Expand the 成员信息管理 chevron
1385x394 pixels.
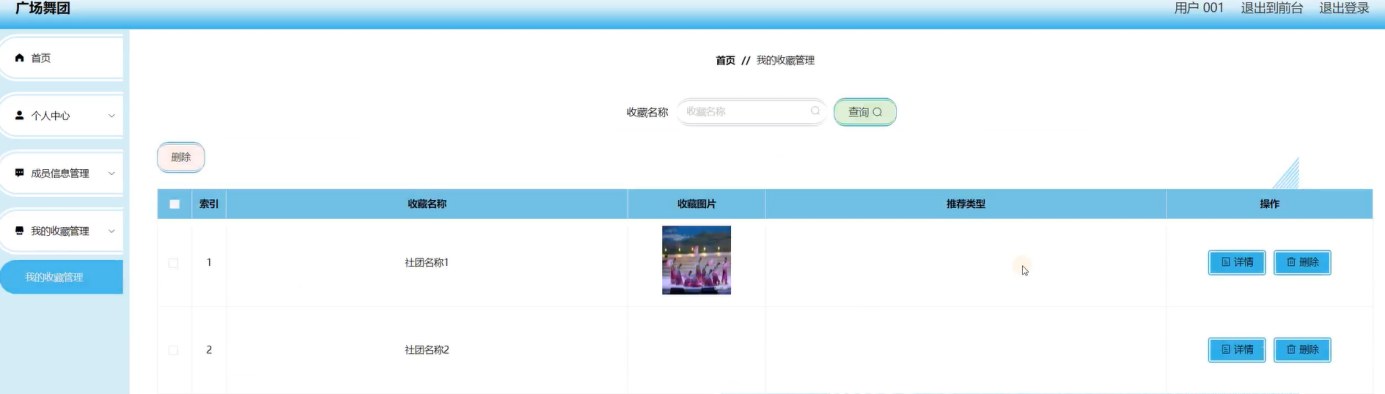point(111,173)
